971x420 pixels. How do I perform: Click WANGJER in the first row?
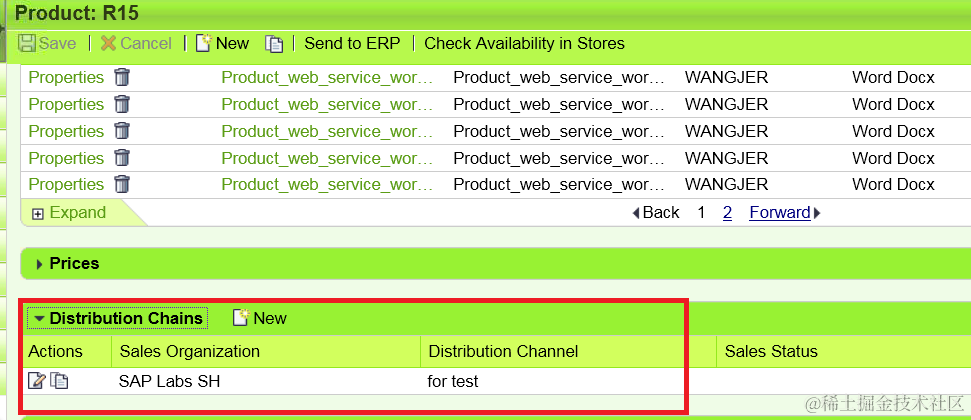pyautogui.click(x=726, y=77)
